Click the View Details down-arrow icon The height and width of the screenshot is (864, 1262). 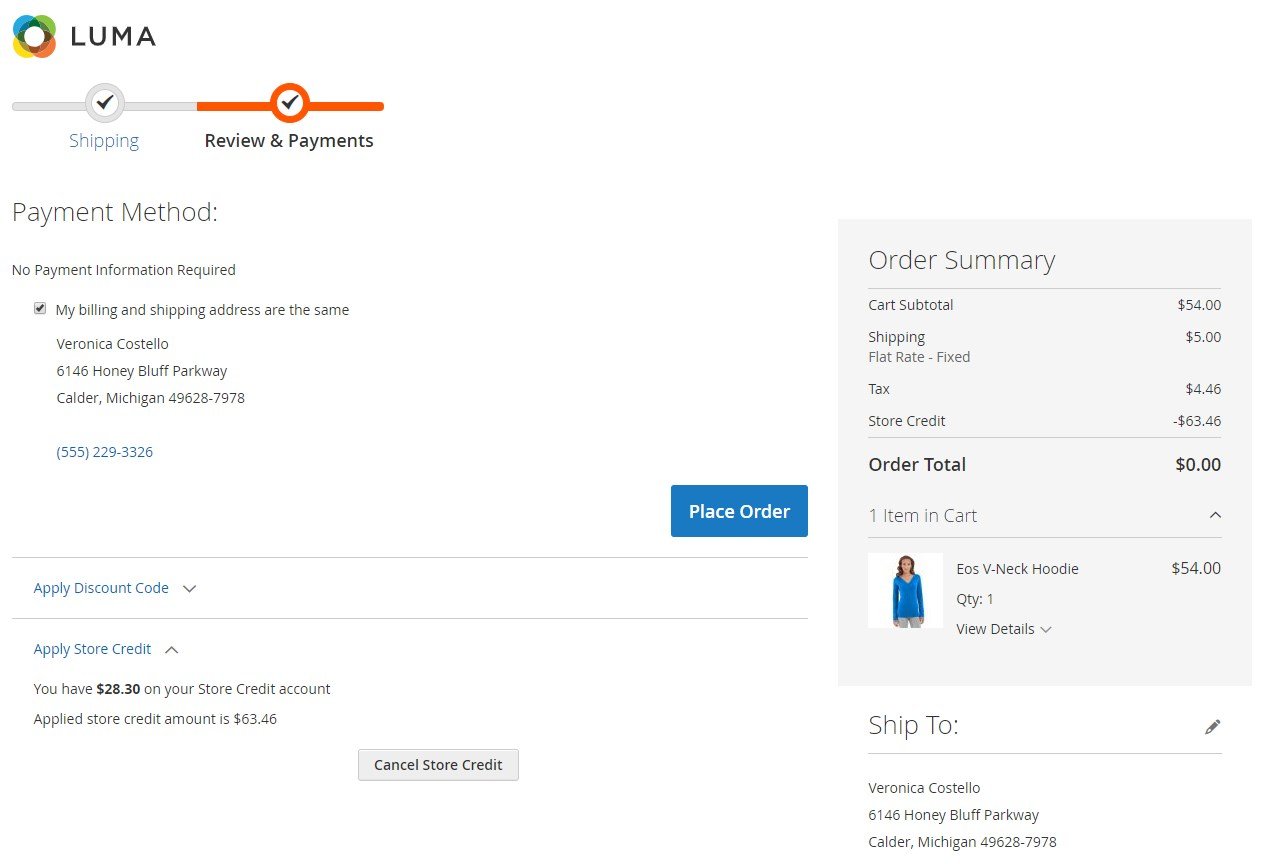coord(1046,630)
